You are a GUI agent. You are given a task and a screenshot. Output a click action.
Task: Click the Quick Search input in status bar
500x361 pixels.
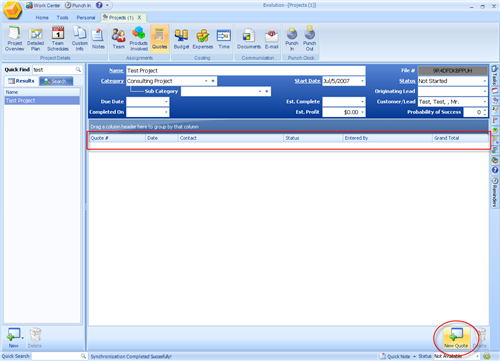coord(56,356)
